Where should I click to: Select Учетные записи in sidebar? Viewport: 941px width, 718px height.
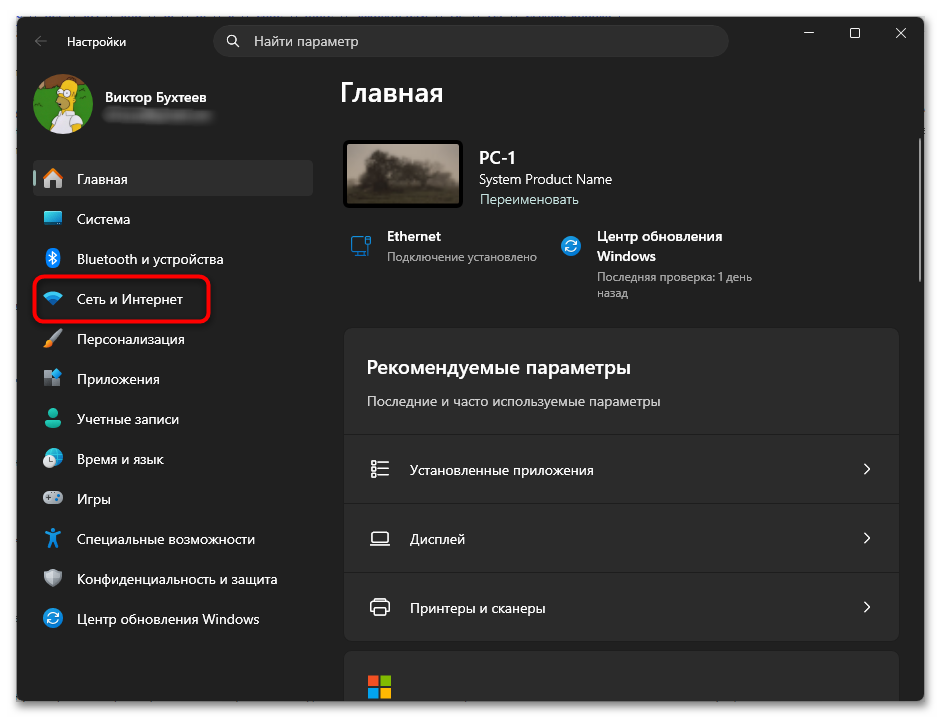pos(173,419)
